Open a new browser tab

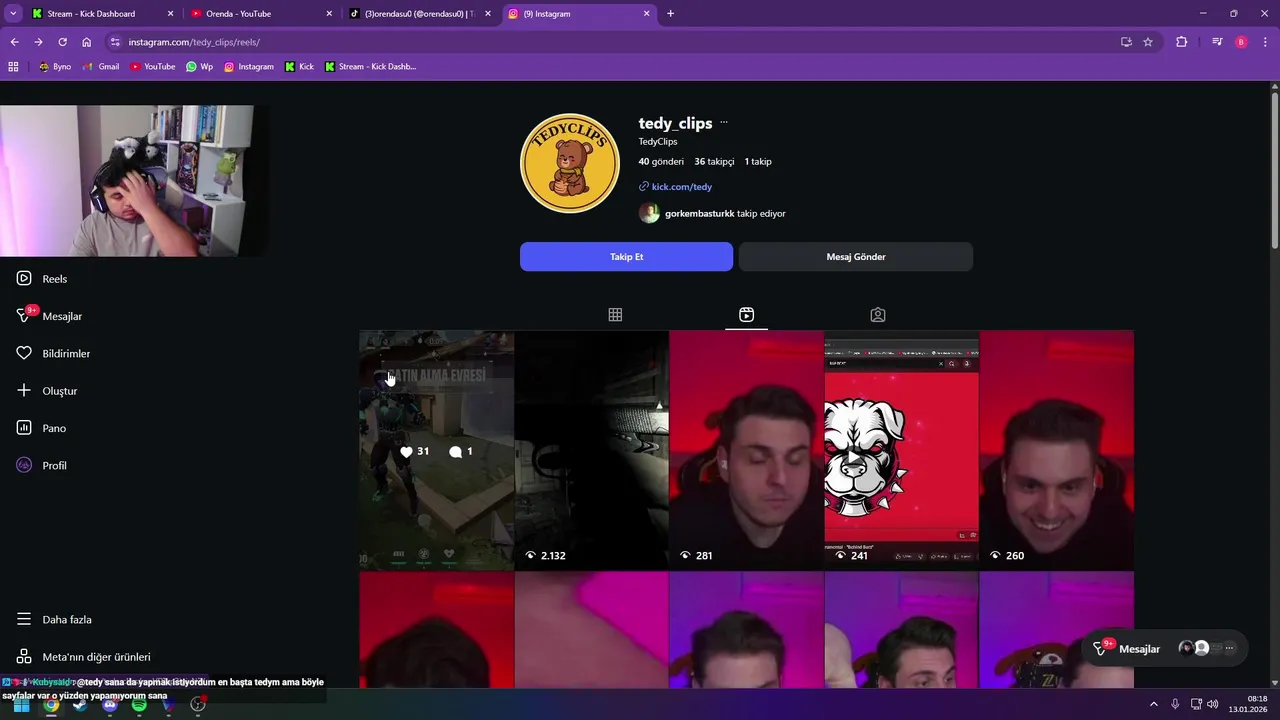pyautogui.click(x=670, y=14)
